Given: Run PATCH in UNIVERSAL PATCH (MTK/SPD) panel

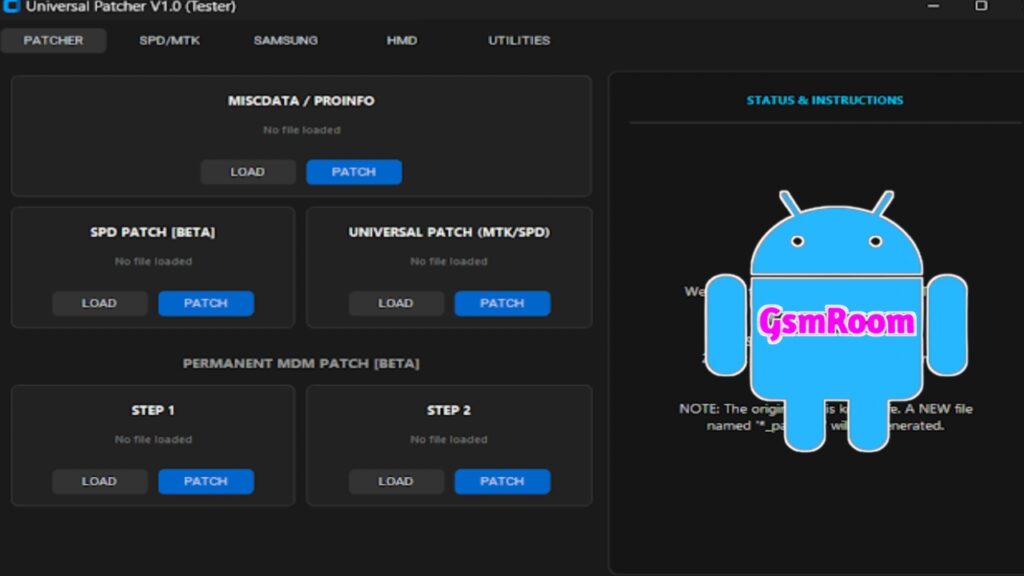Looking at the screenshot, I should point(502,303).
